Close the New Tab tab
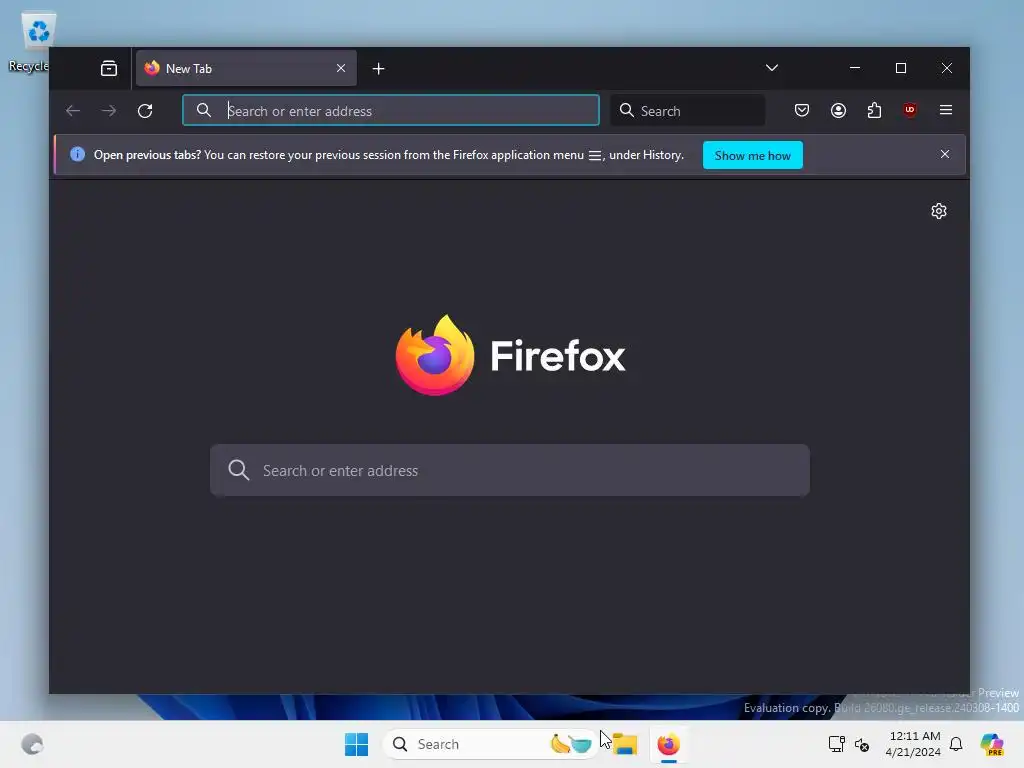 pyautogui.click(x=341, y=68)
